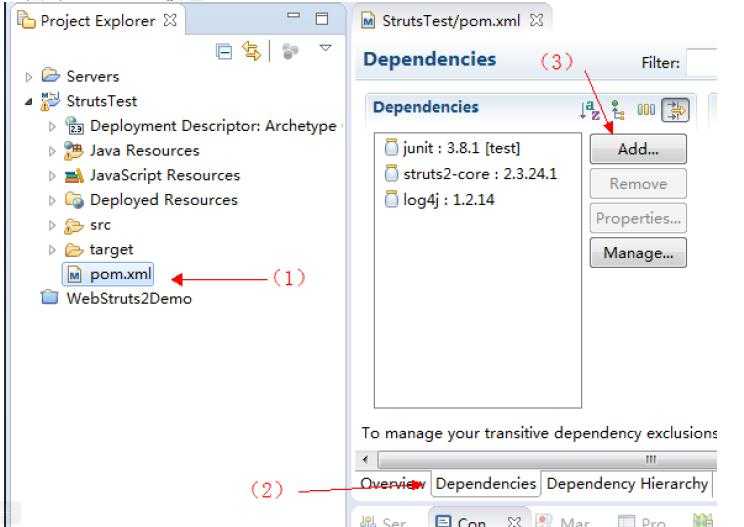Click the Java Resources icon

click(x=74, y=150)
